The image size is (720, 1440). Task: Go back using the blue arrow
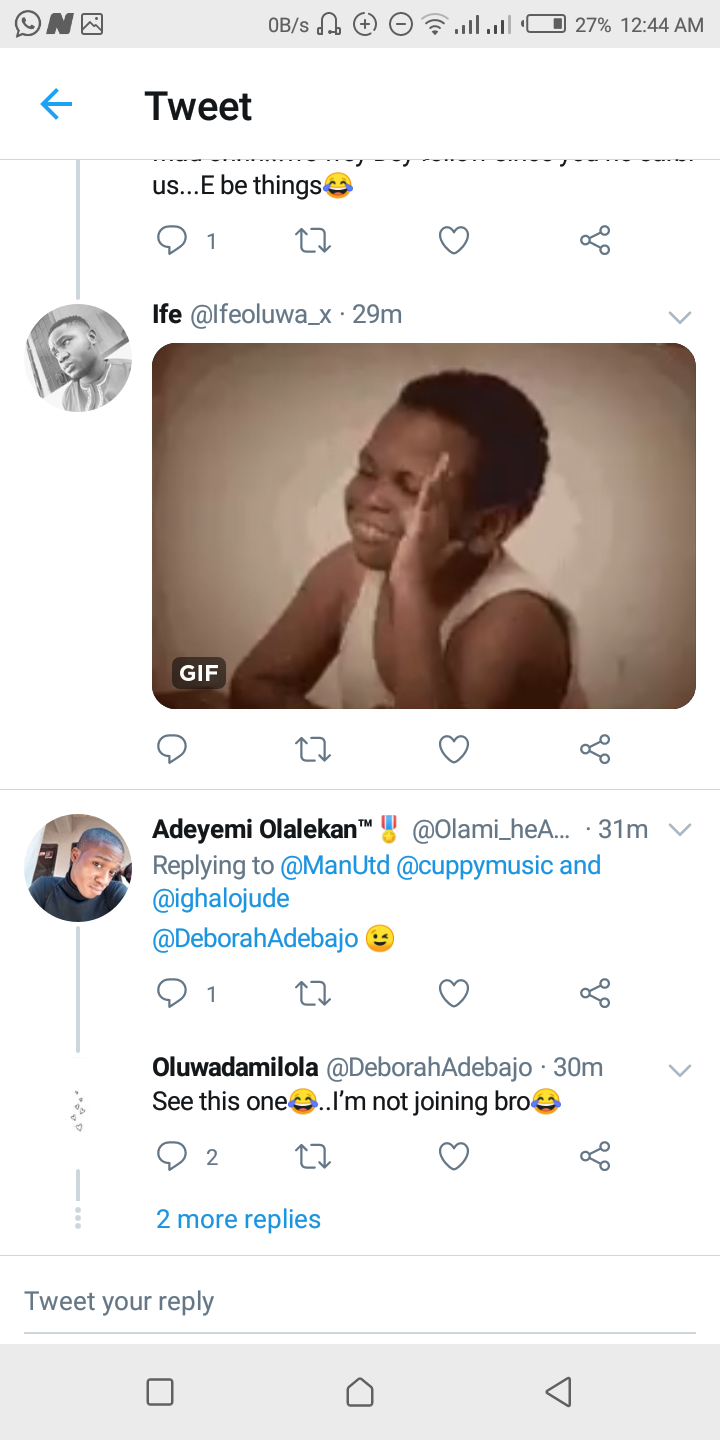coord(56,104)
